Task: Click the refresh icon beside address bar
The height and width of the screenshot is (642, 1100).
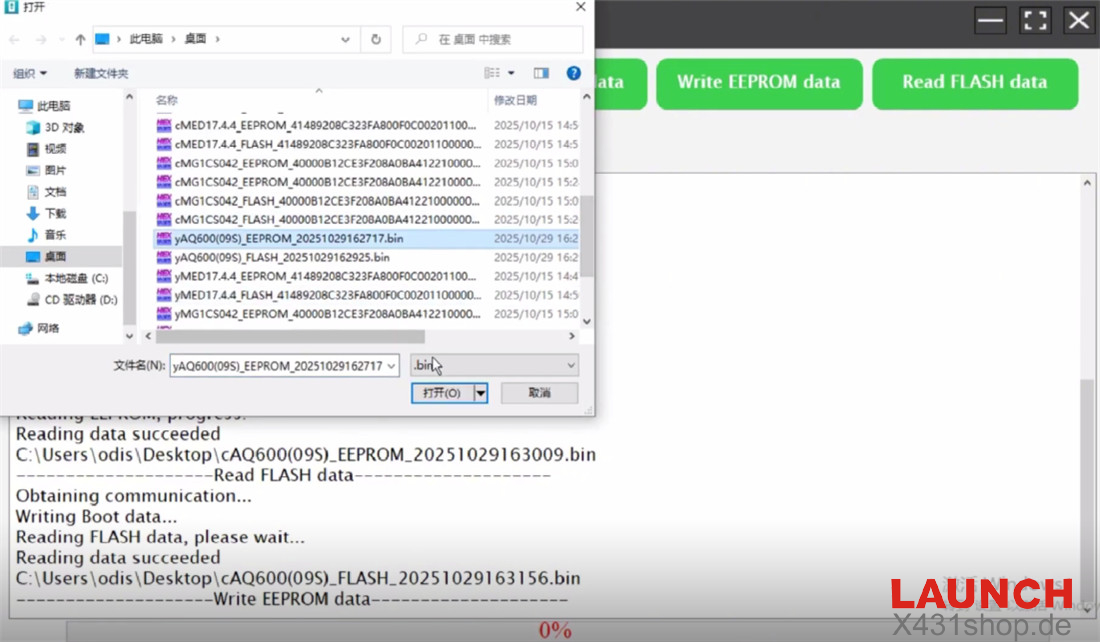Action: [375, 39]
